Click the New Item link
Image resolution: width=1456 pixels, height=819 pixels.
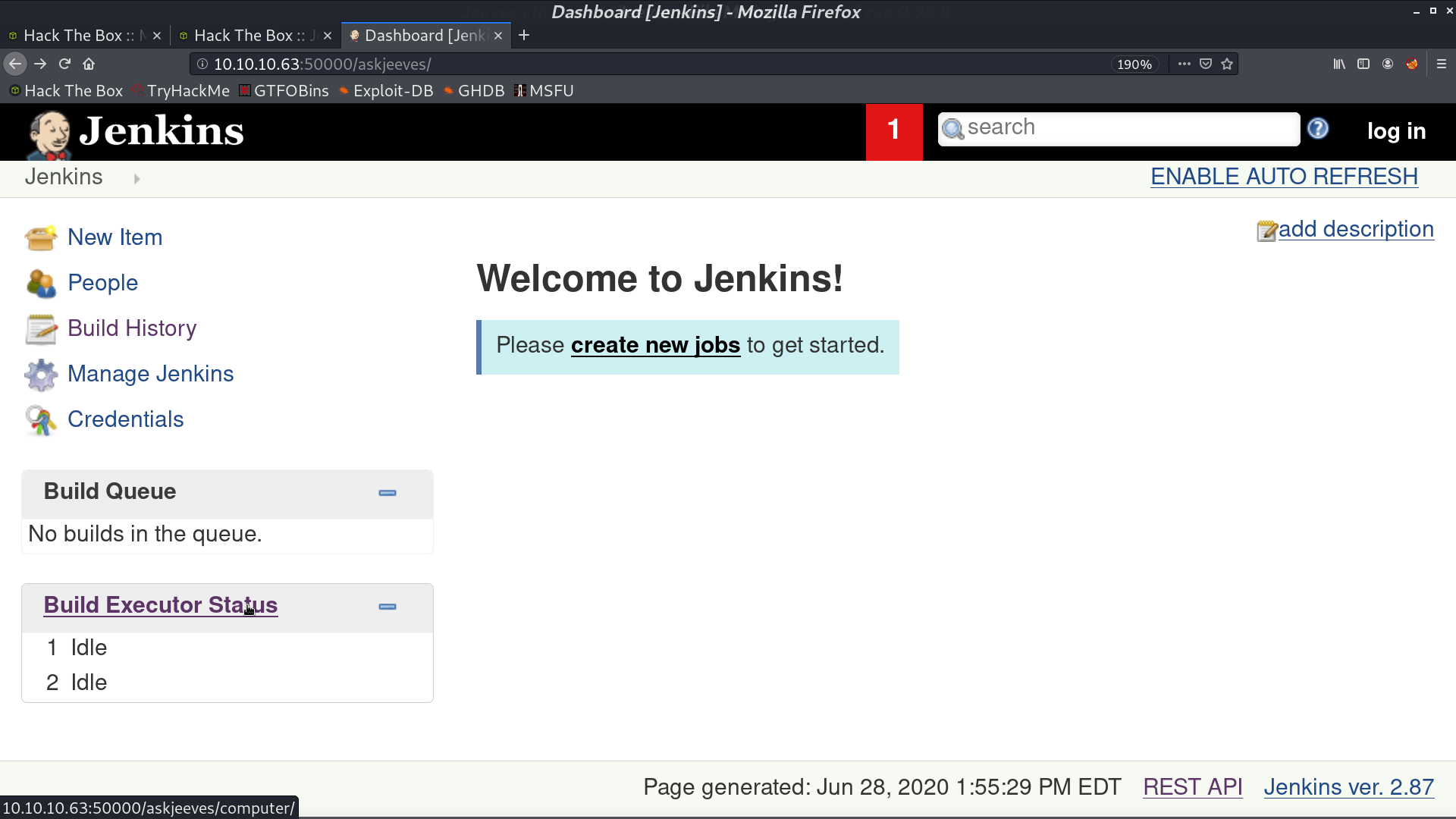(115, 237)
